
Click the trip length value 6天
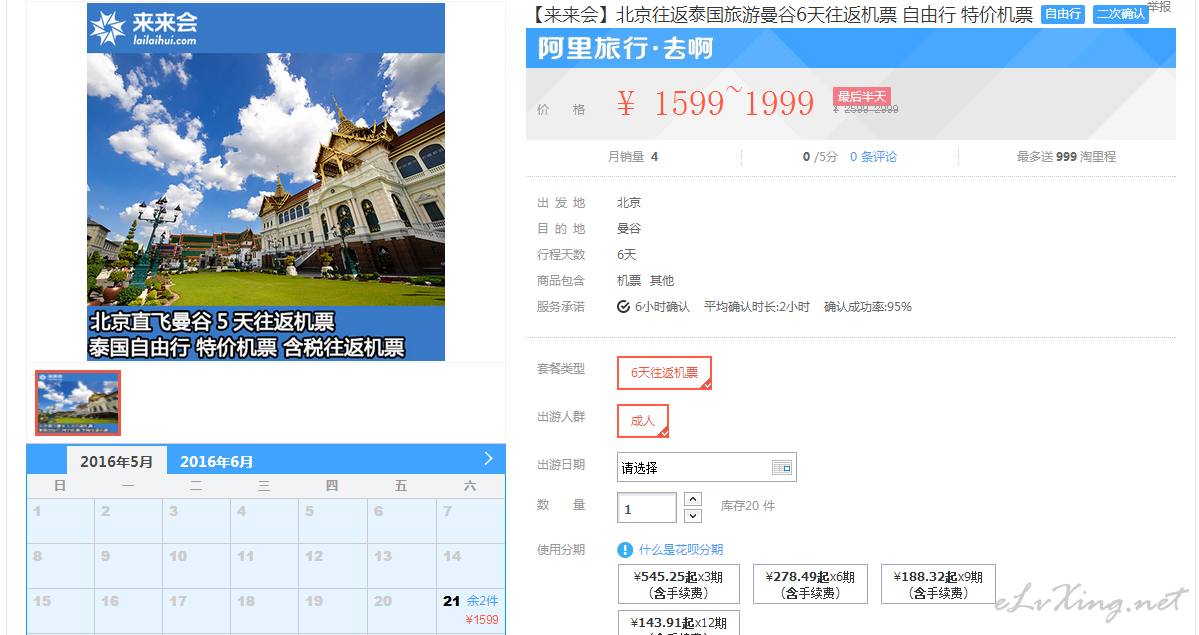[626, 255]
